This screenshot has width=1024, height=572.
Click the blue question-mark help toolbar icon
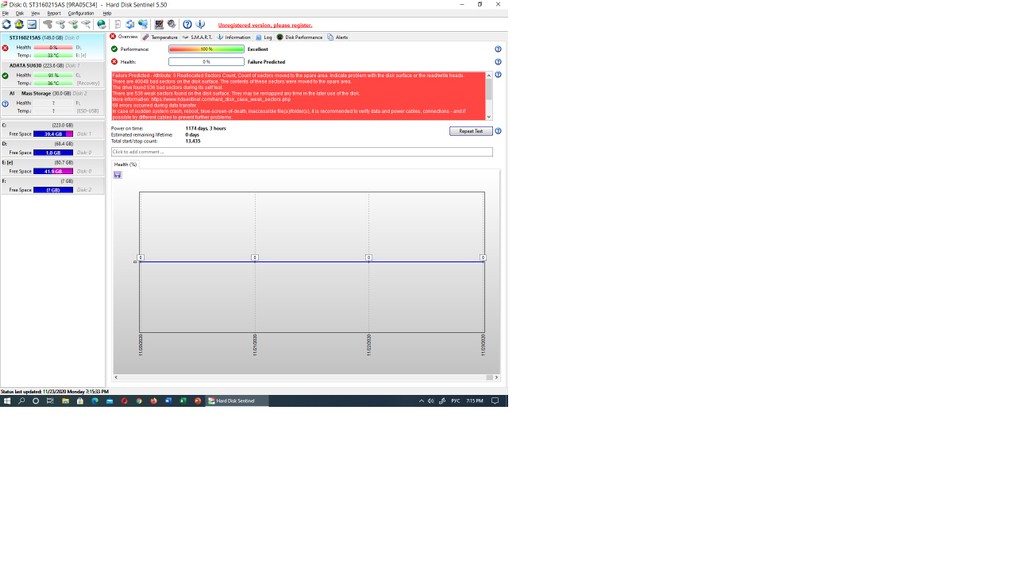187,24
